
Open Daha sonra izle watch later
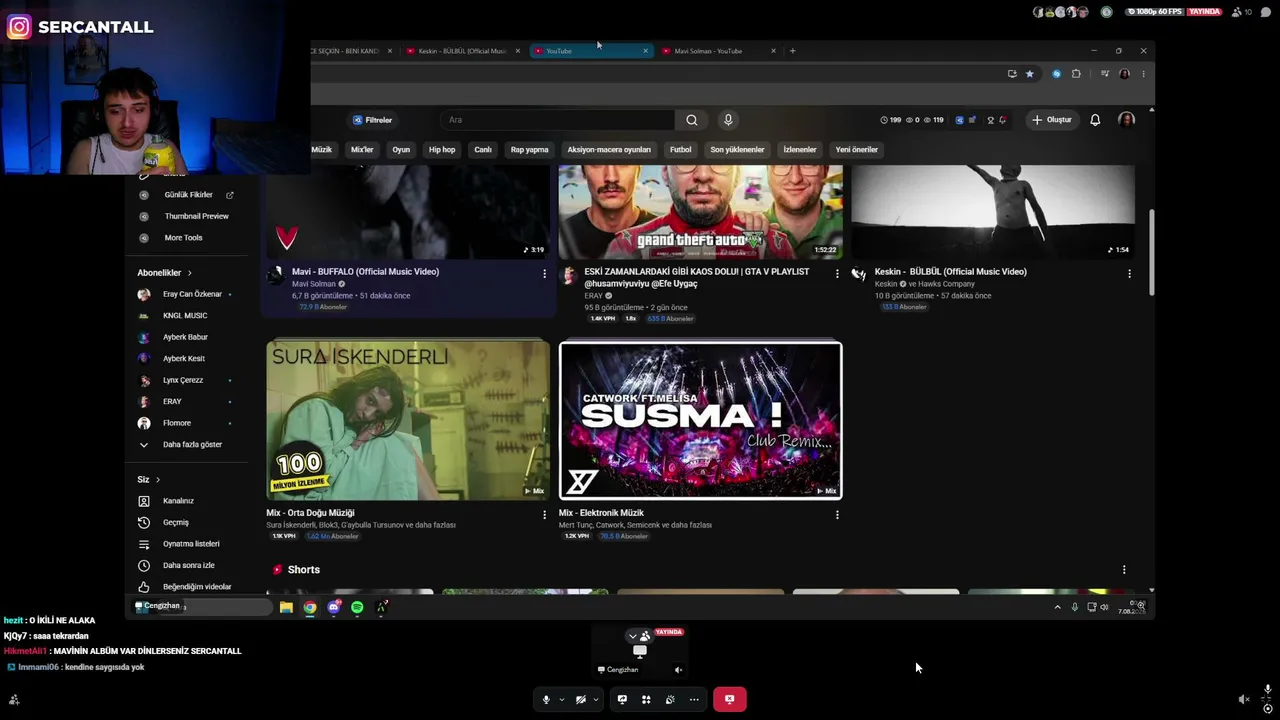tap(188, 565)
